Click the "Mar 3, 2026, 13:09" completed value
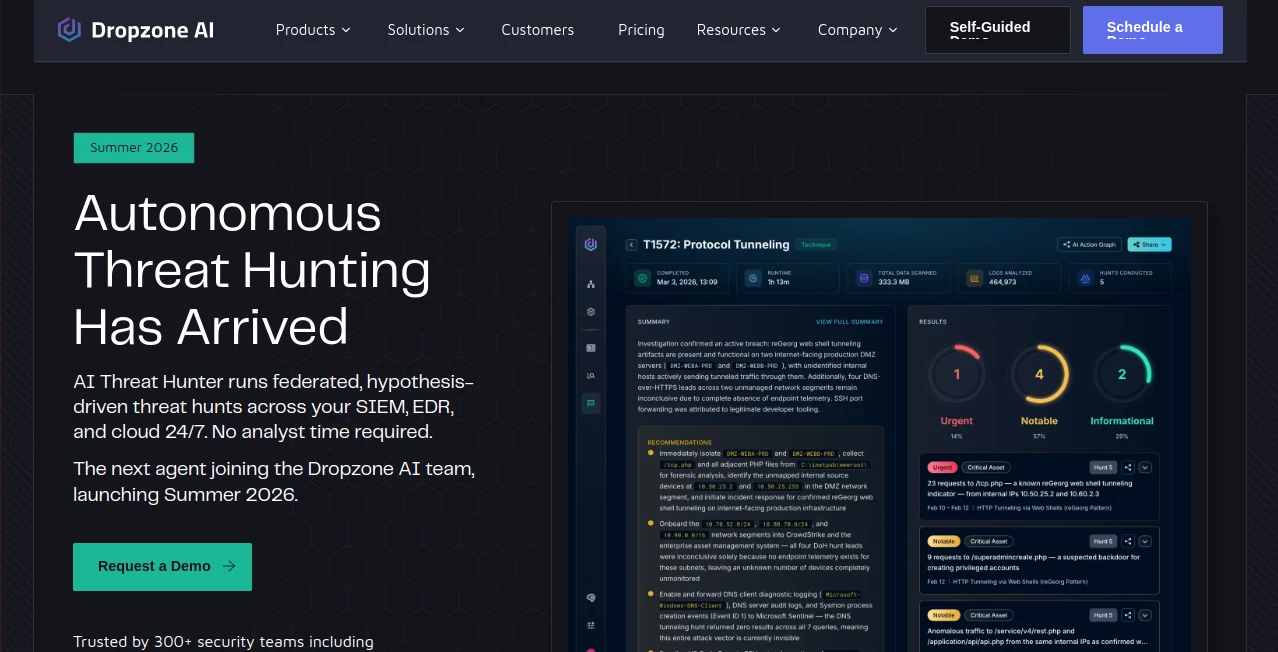The image size is (1278, 652). point(688,282)
